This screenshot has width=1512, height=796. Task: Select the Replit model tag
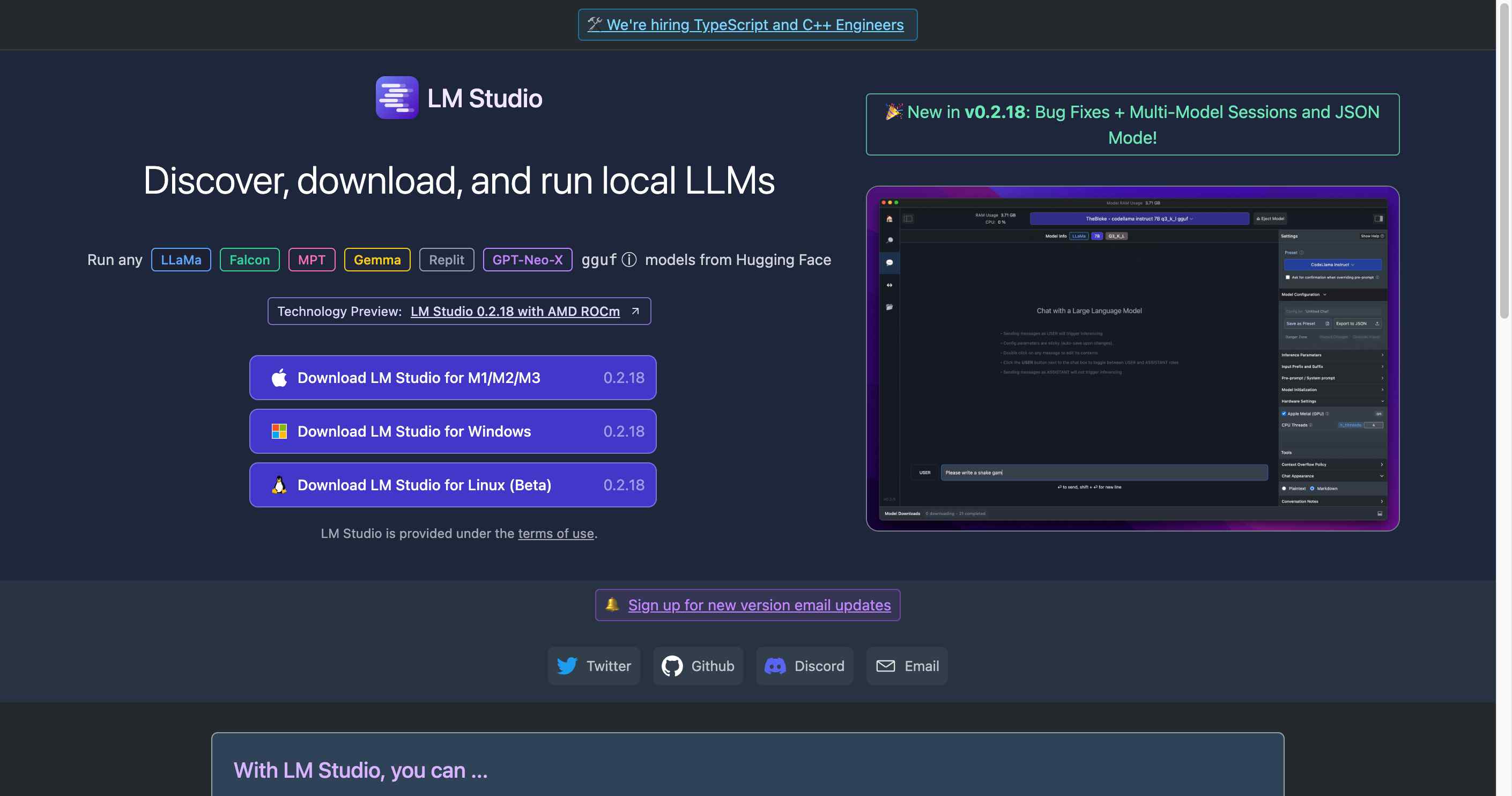tap(446, 260)
